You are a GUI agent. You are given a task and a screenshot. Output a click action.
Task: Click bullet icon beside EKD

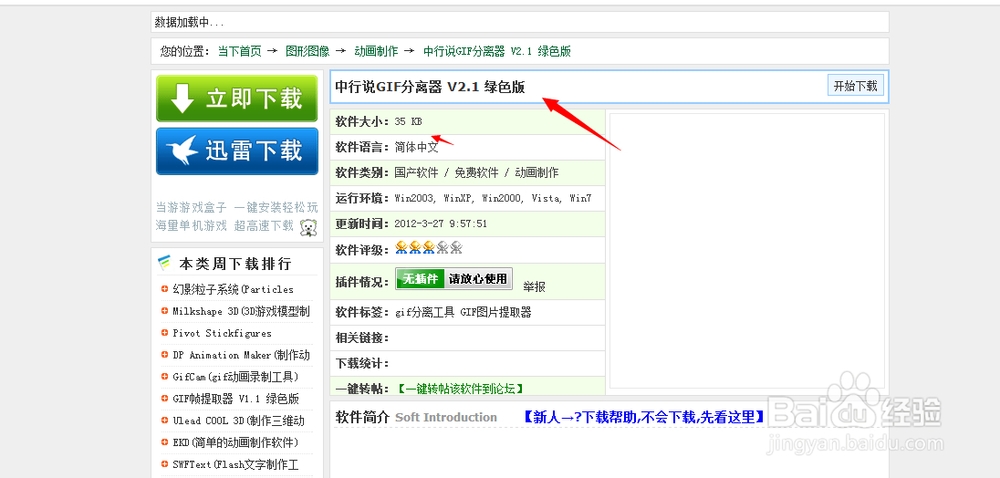(x=165, y=442)
